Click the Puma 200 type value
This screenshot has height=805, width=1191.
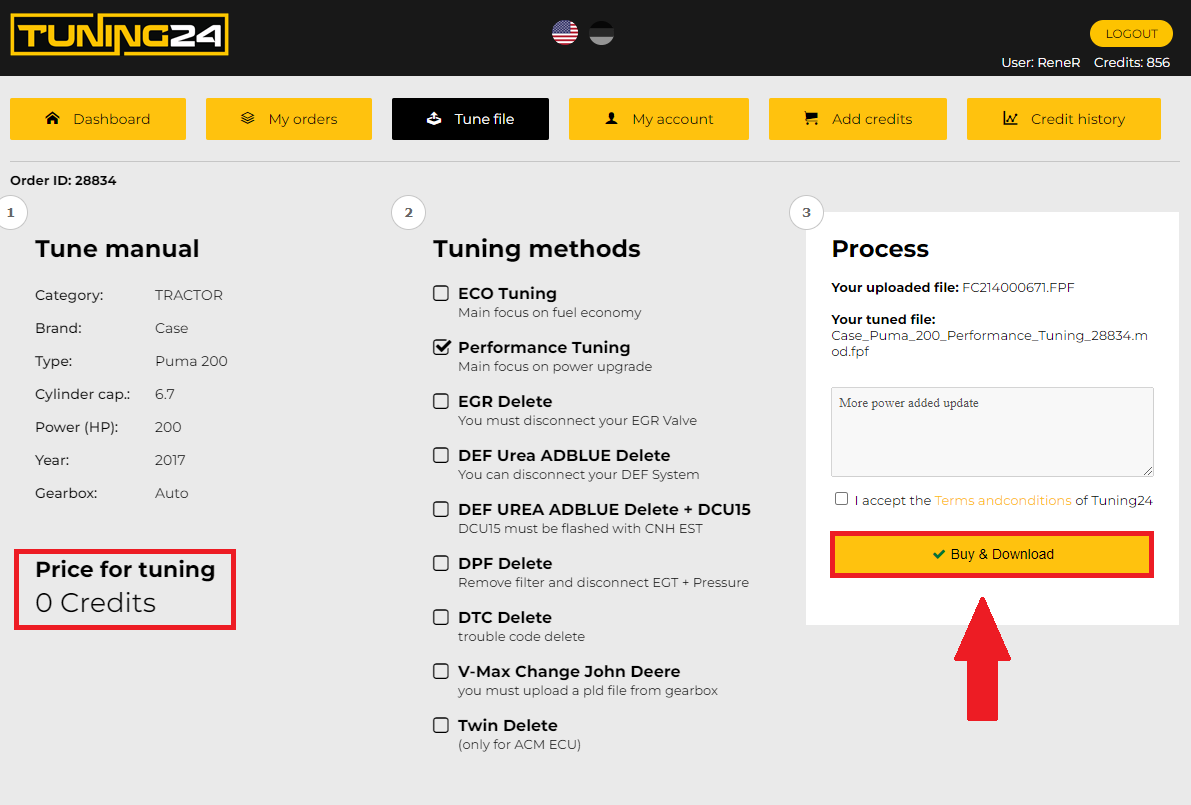pyautogui.click(x=191, y=361)
